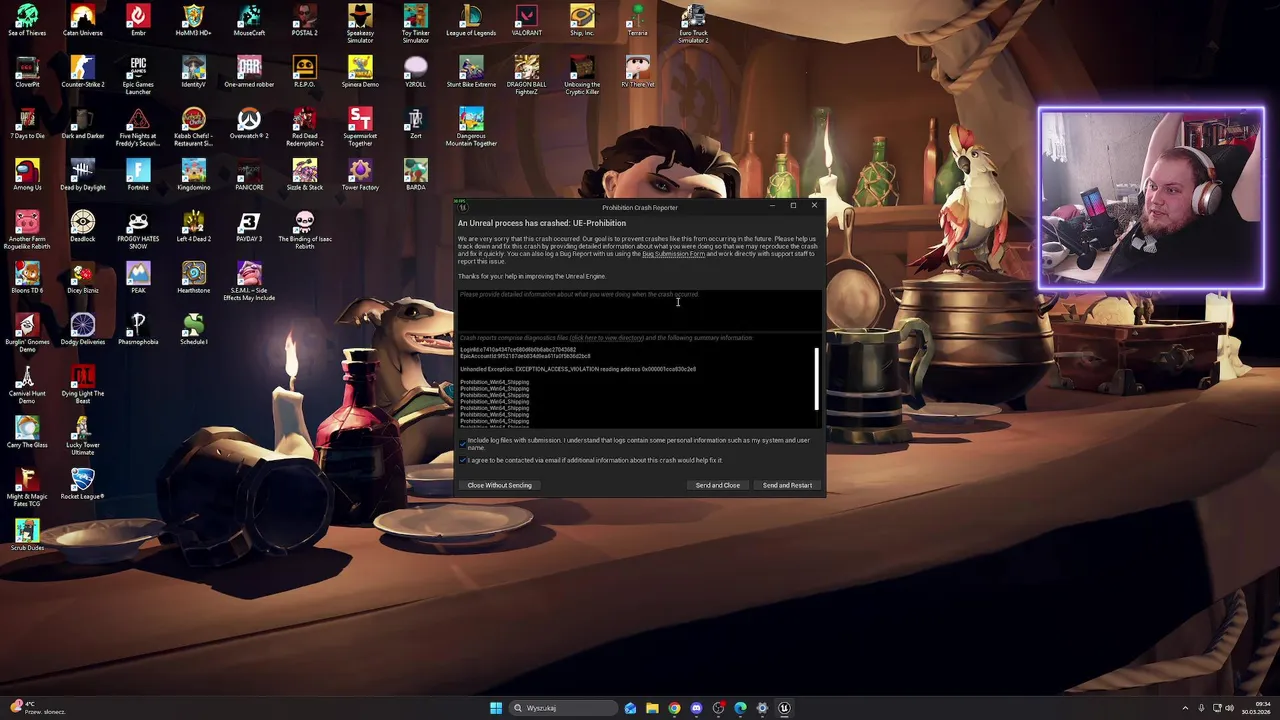Open the Windows Start menu
The height and width of the screenshot is (720, 1280).
[x=496, y=708]
